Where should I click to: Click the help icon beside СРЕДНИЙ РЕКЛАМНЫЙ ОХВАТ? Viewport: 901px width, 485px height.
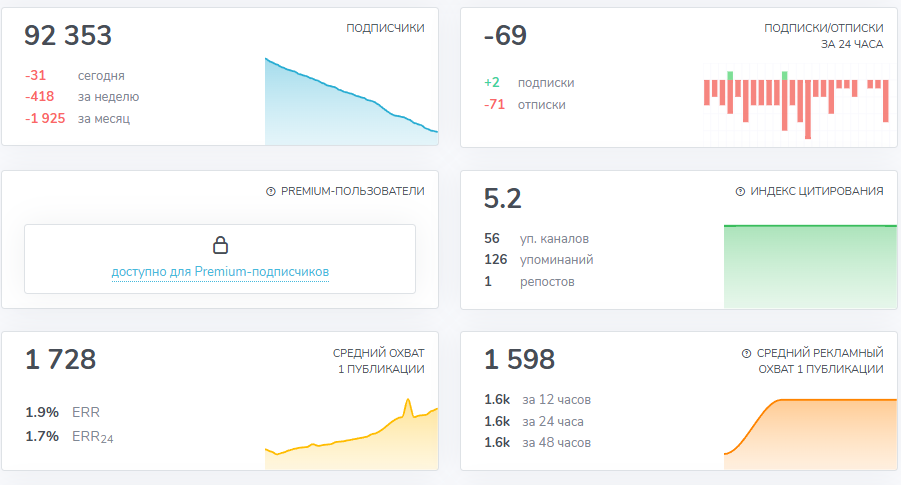click(x=746, y=353)
